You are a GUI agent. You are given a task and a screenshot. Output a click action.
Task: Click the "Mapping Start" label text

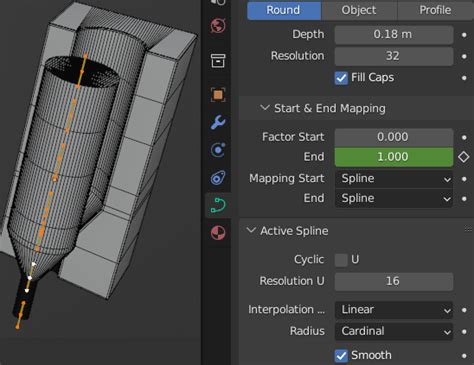[x=287, y=179]
